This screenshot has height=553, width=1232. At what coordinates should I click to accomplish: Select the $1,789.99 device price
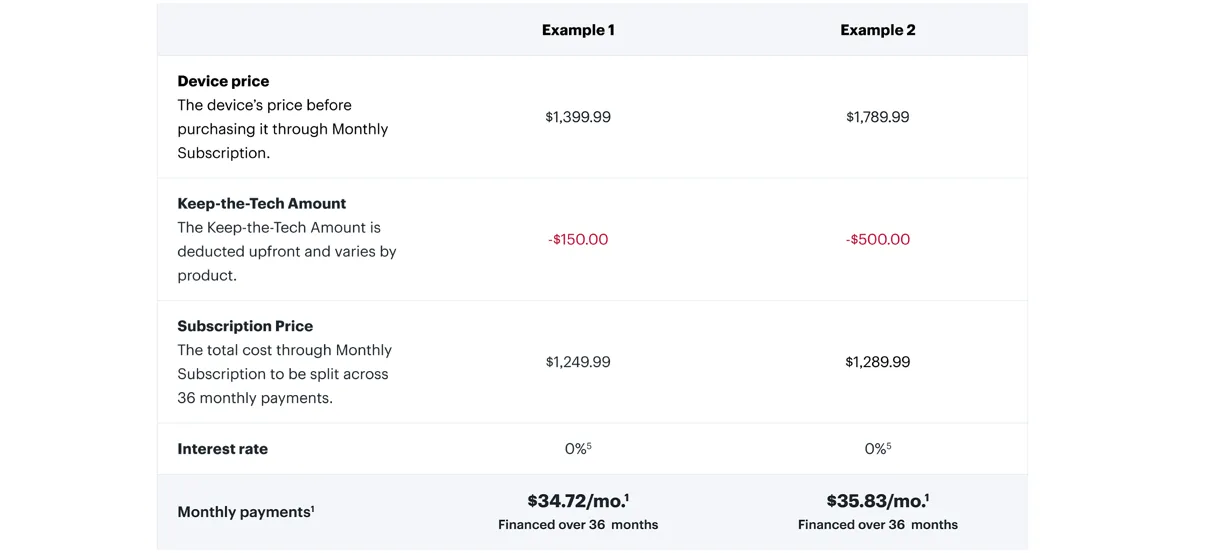(x=878, y=117)
